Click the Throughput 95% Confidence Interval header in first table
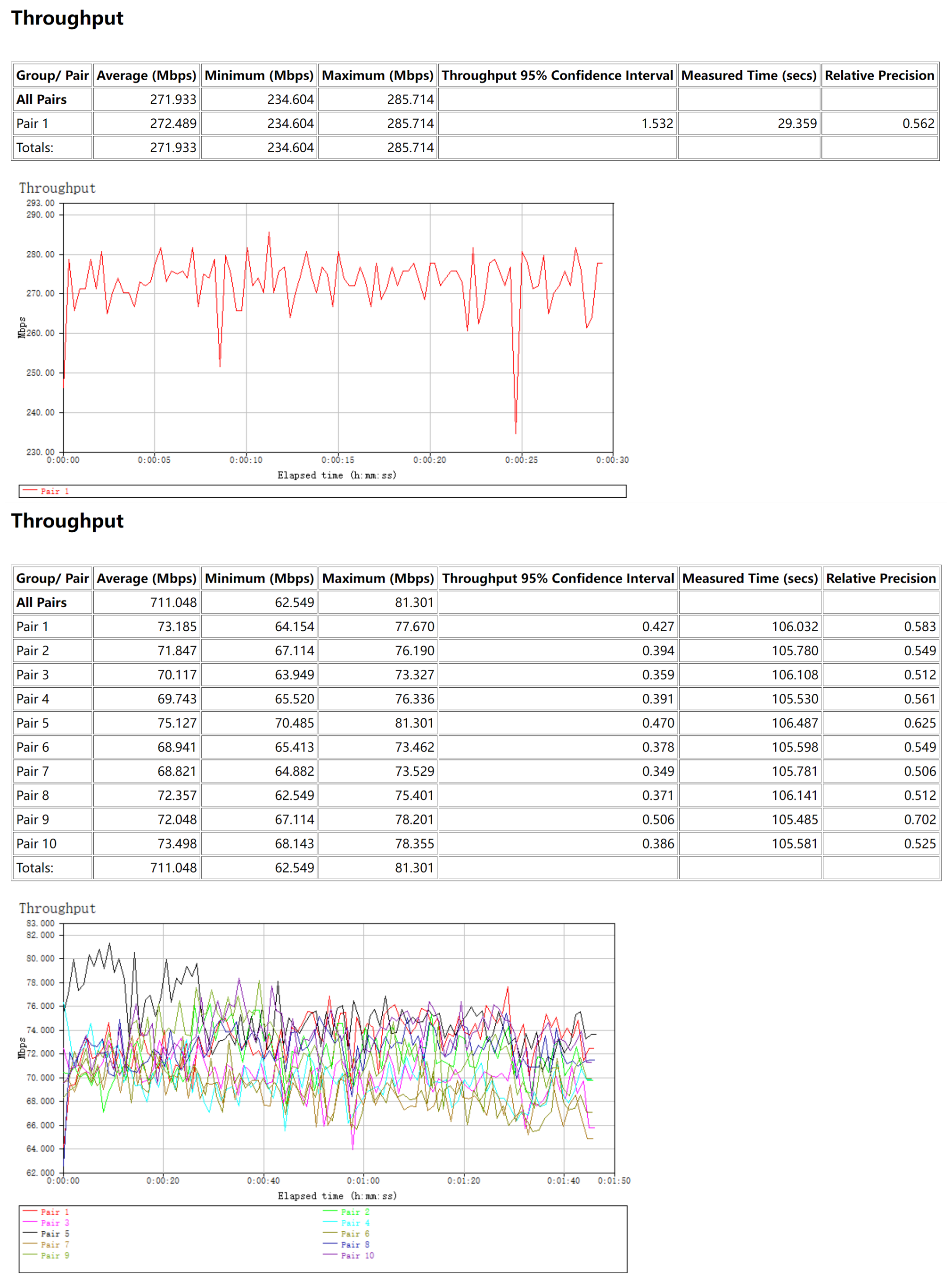952x1285 pixels. (x=557, y=75)
